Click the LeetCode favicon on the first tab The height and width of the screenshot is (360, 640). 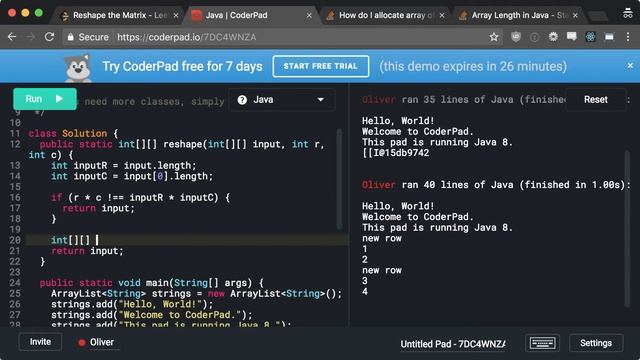tap(64, 16)
